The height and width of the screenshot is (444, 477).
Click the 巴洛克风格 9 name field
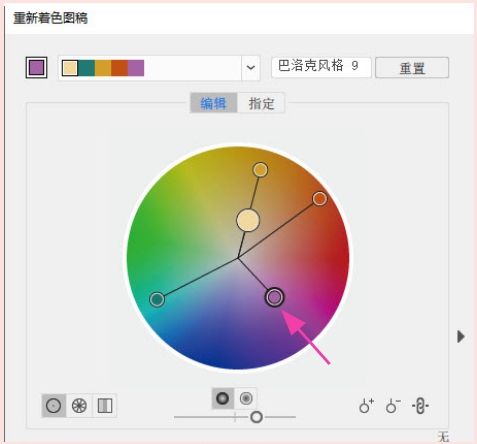tap(321, 68)
